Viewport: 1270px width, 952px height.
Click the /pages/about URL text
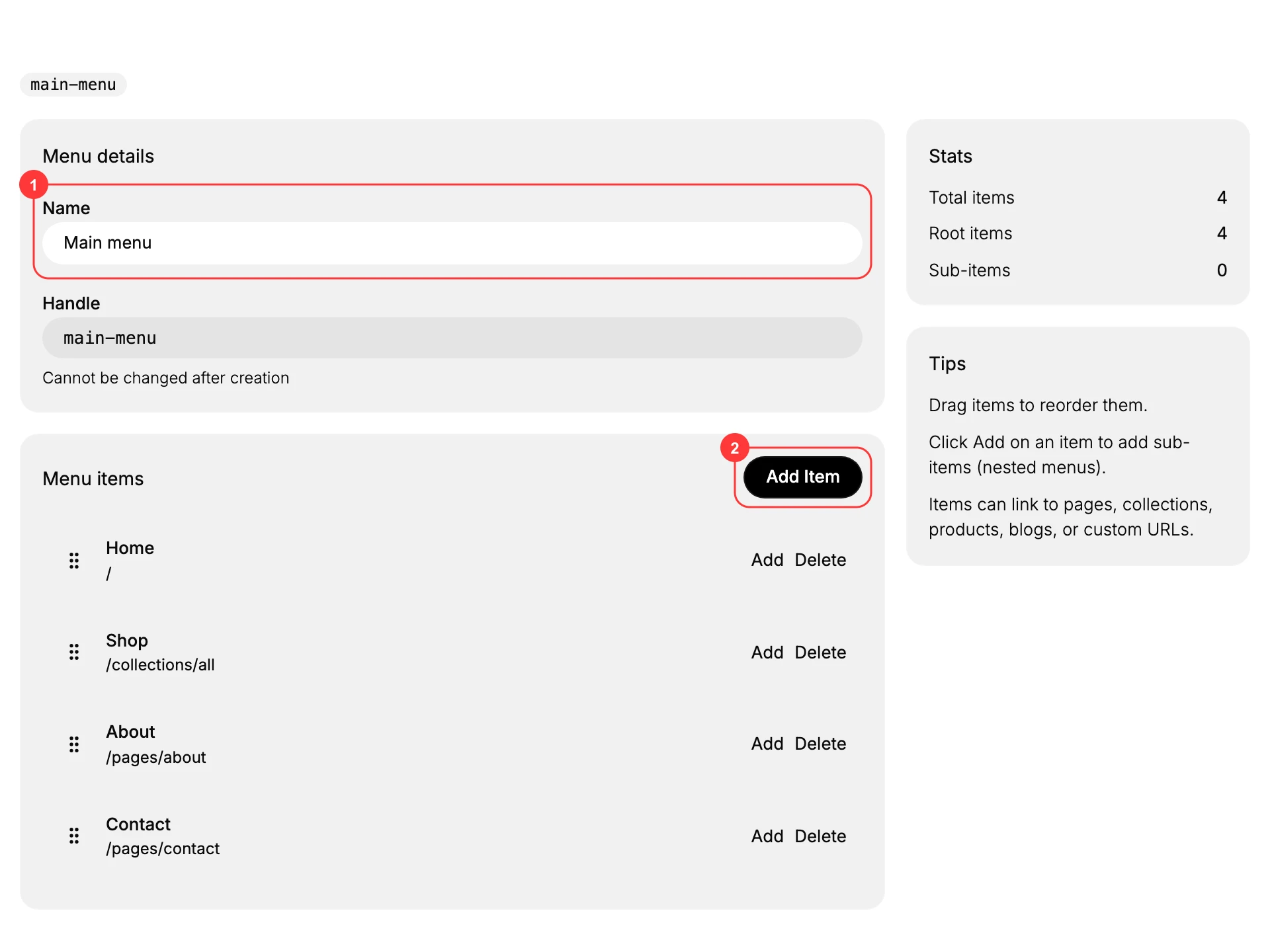(156, 757)
